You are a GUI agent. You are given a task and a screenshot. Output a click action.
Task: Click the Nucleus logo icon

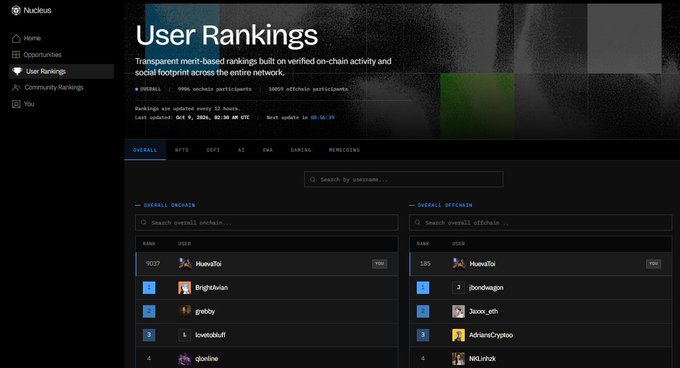[16, 10]
